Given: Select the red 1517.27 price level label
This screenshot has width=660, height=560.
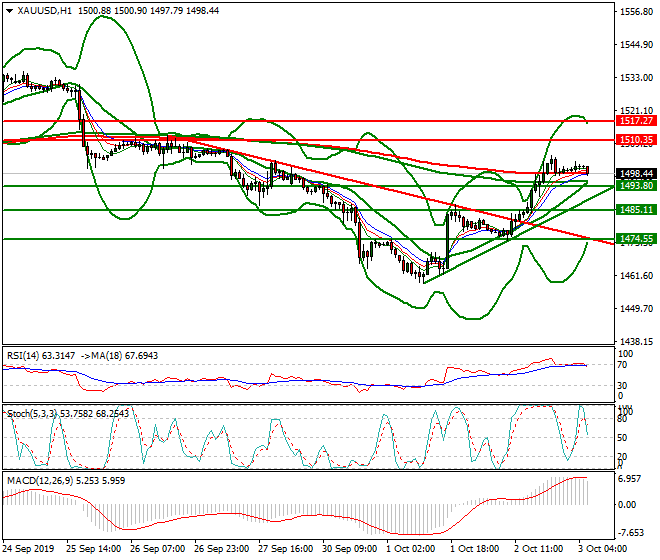Looking at the screenshot, I should [636, 121].
